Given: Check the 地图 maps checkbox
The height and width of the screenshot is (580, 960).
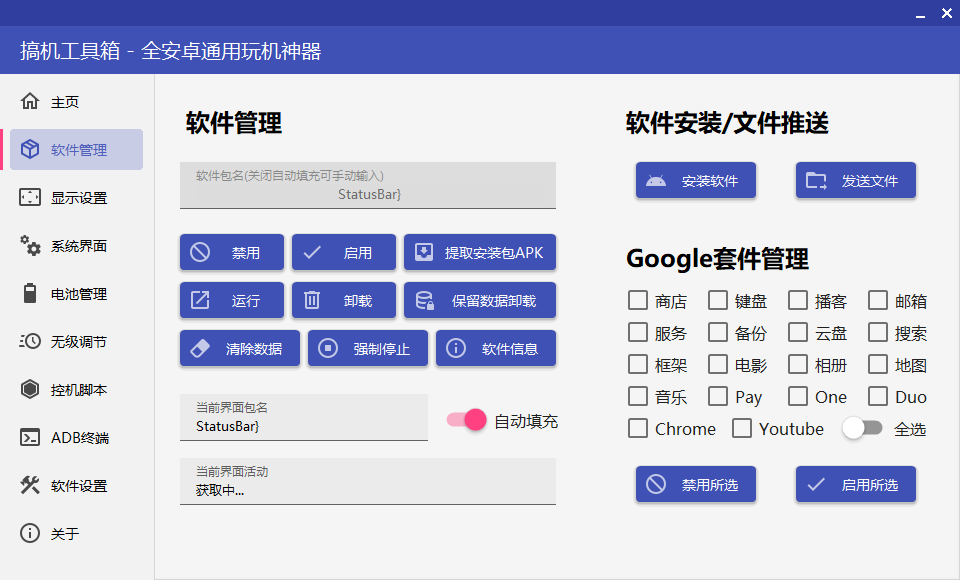Looking at the screenshot, I should coord(876,364).
